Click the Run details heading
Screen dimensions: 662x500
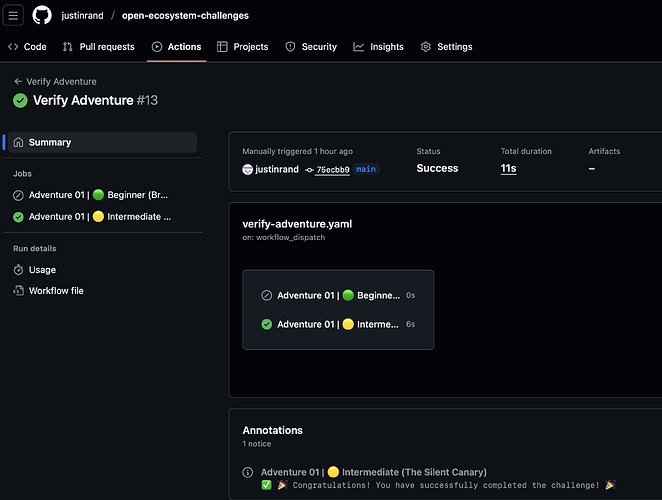(35, 248)
